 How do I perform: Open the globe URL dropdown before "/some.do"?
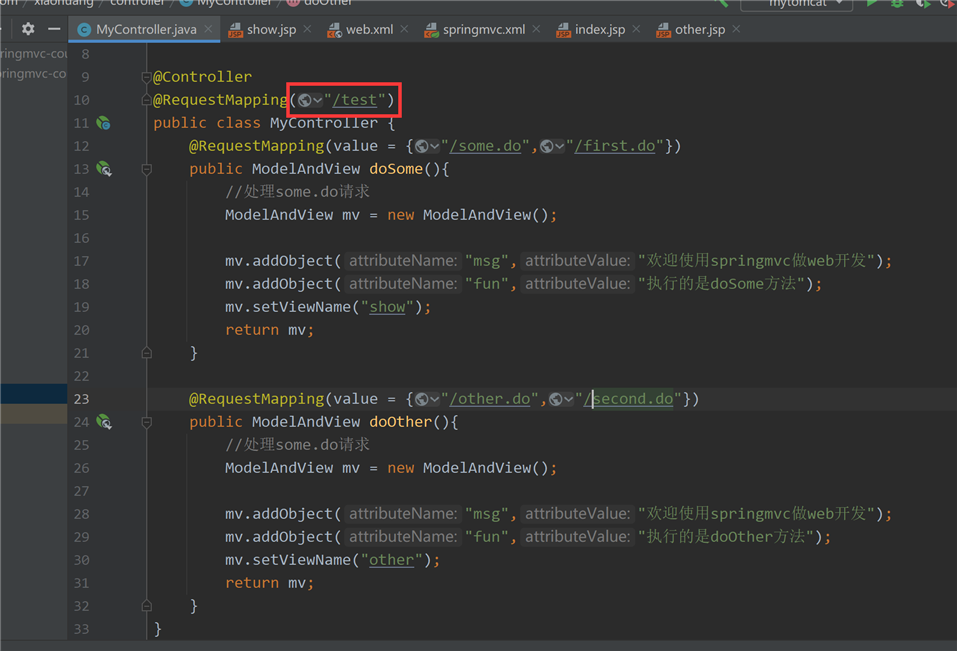pyautogui.click(x=427, y=146)
